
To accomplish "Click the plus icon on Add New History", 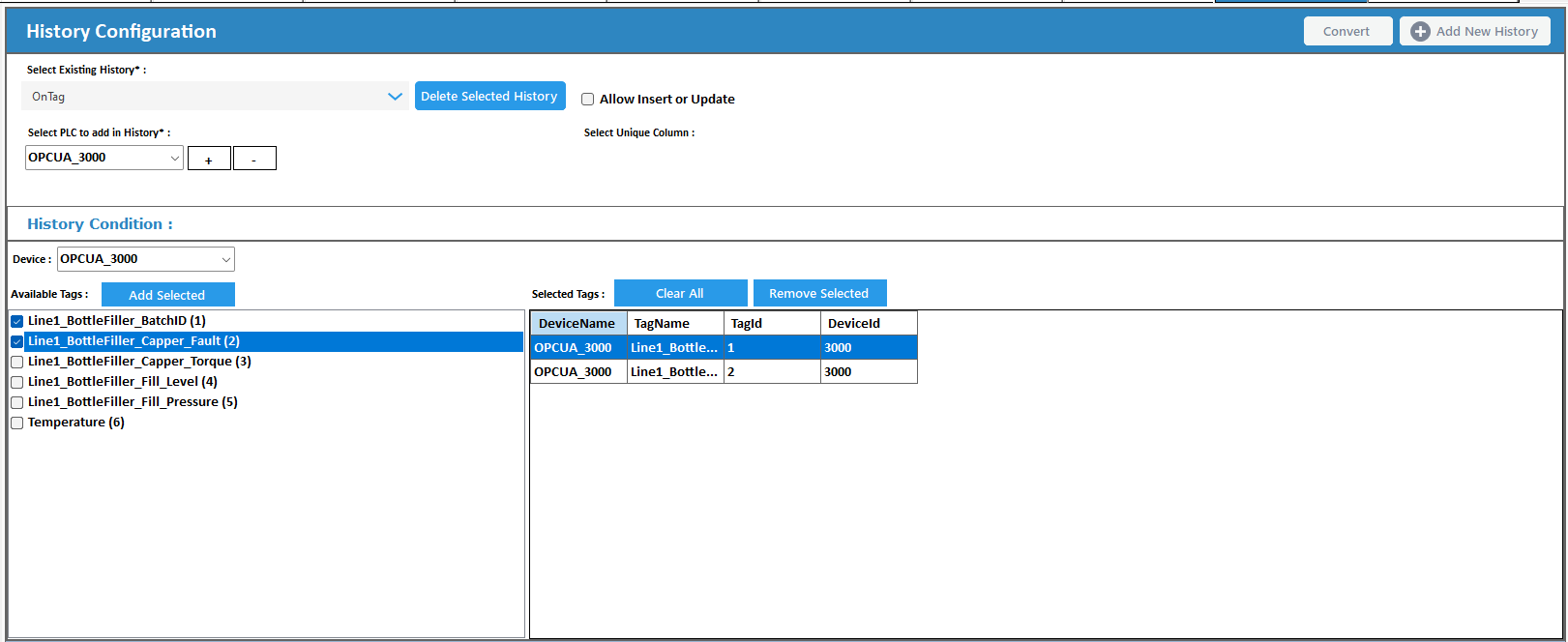I will pos(1420,32).
